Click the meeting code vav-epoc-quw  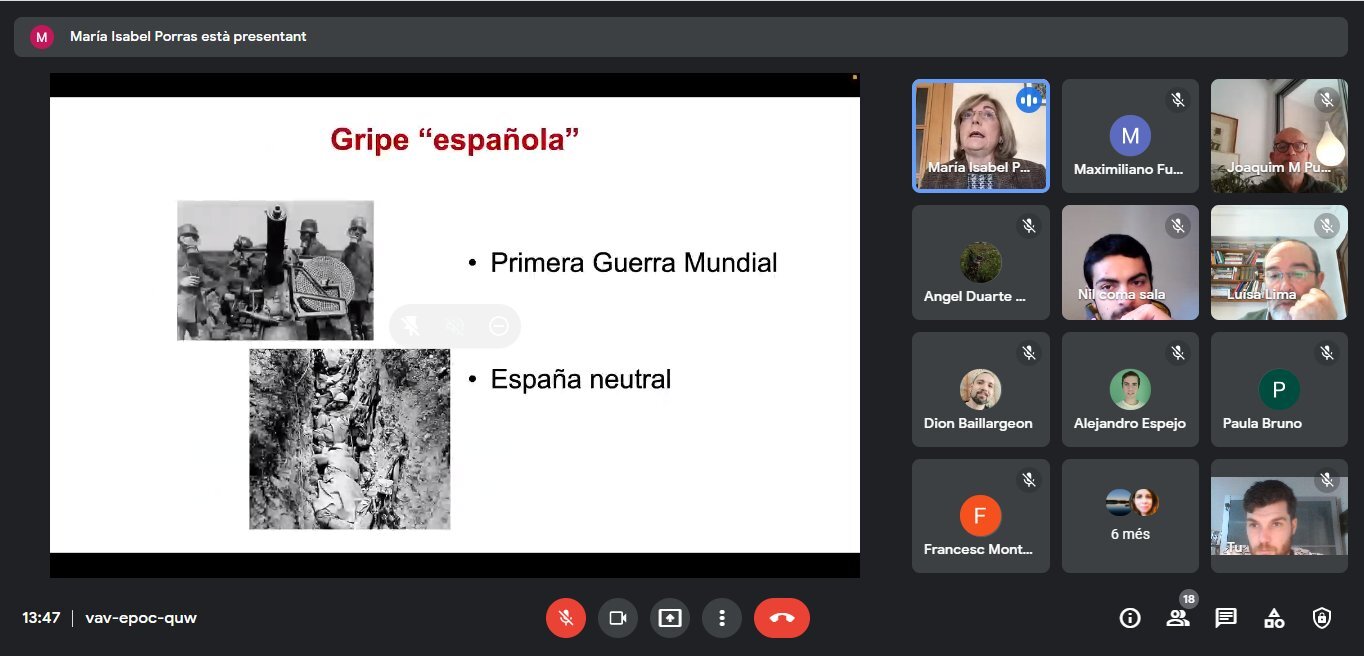click(141, 618)
